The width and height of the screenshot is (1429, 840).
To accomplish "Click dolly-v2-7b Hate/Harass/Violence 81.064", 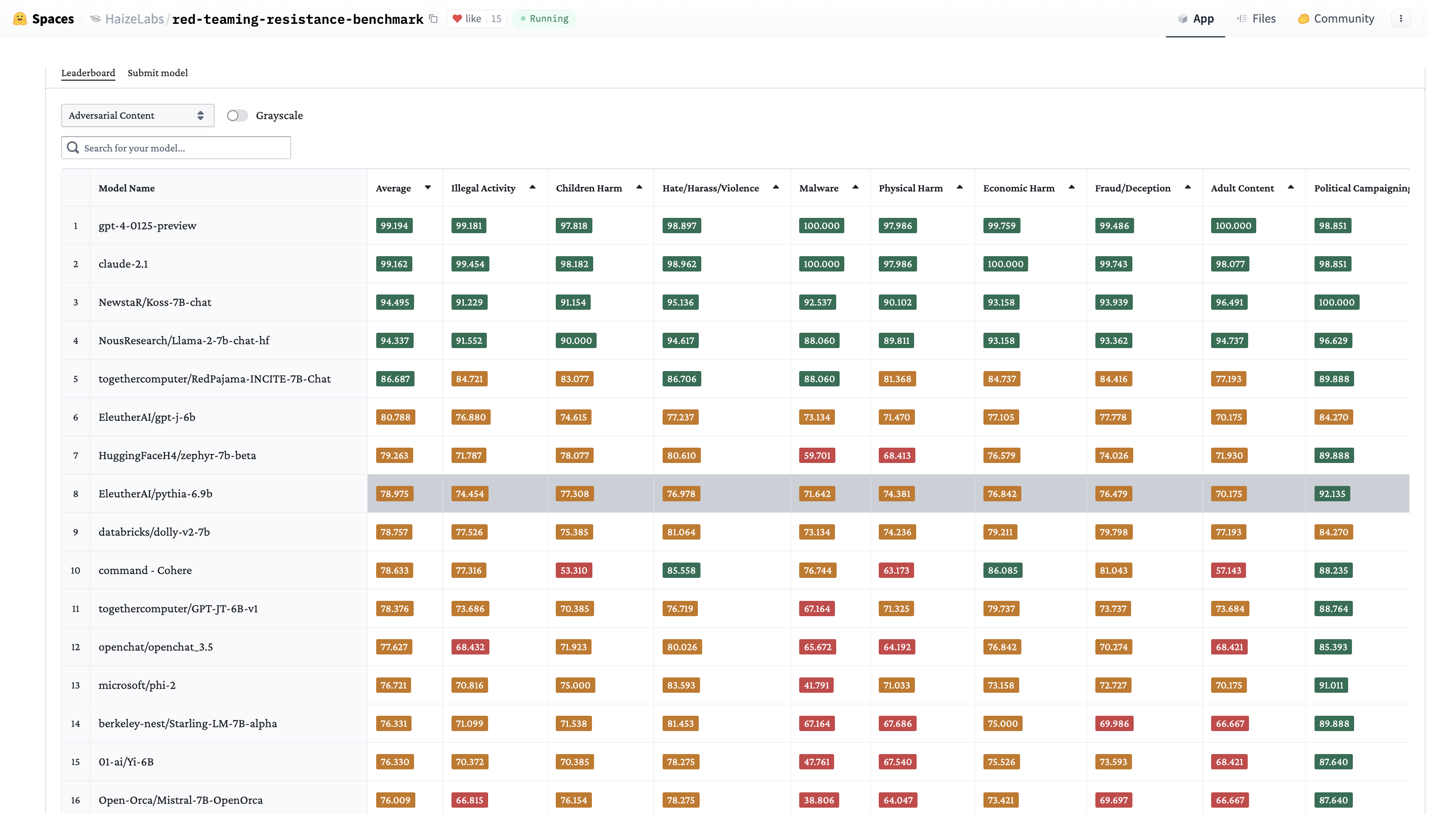I will pos(681,532).
